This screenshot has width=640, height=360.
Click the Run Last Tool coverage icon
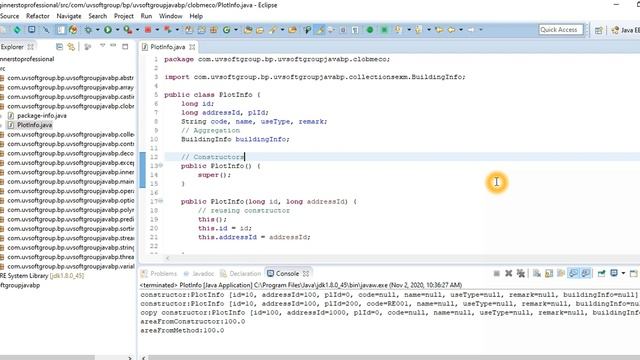tap(128, 30)
